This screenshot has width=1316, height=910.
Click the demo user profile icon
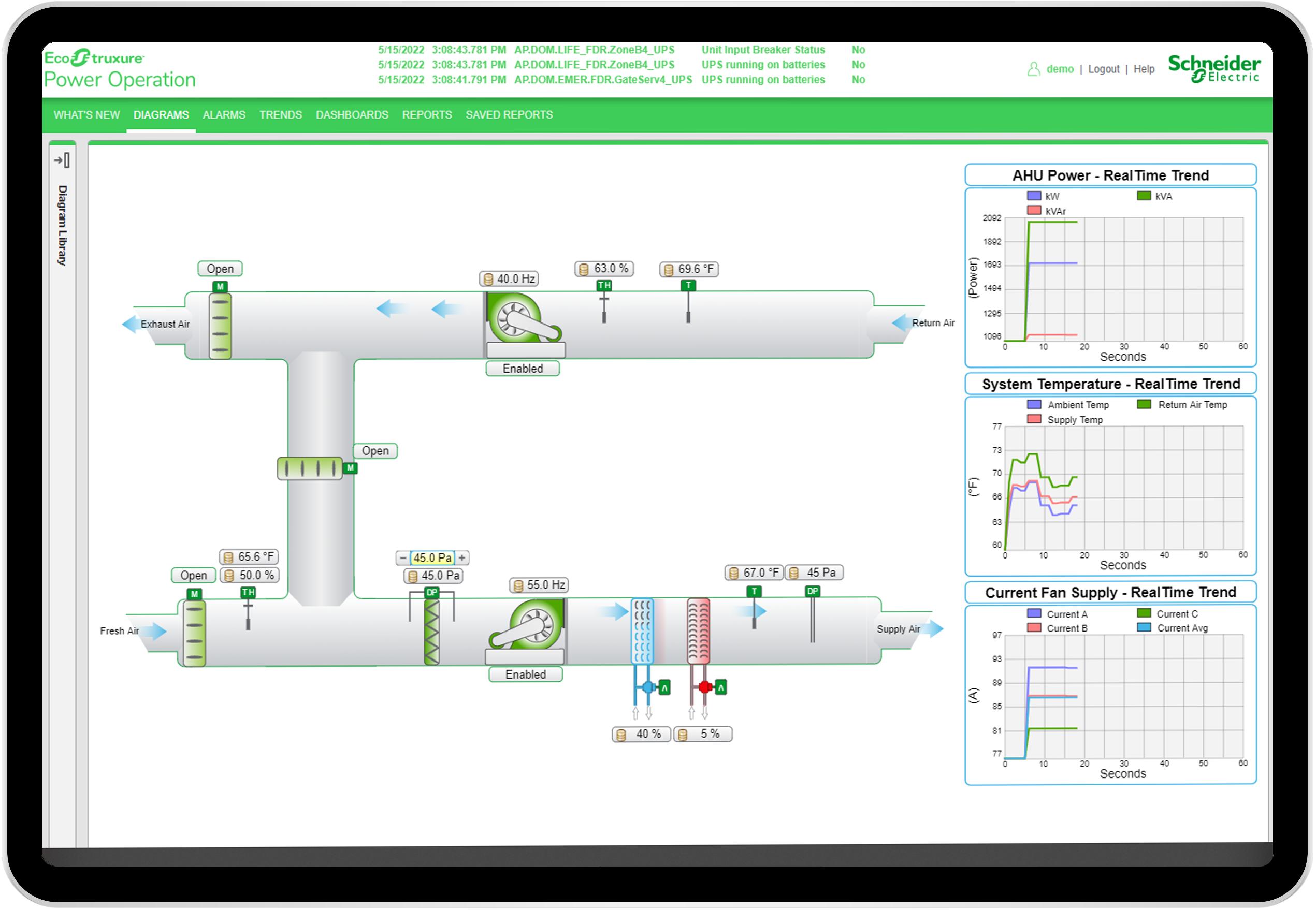coord(1034,69)
